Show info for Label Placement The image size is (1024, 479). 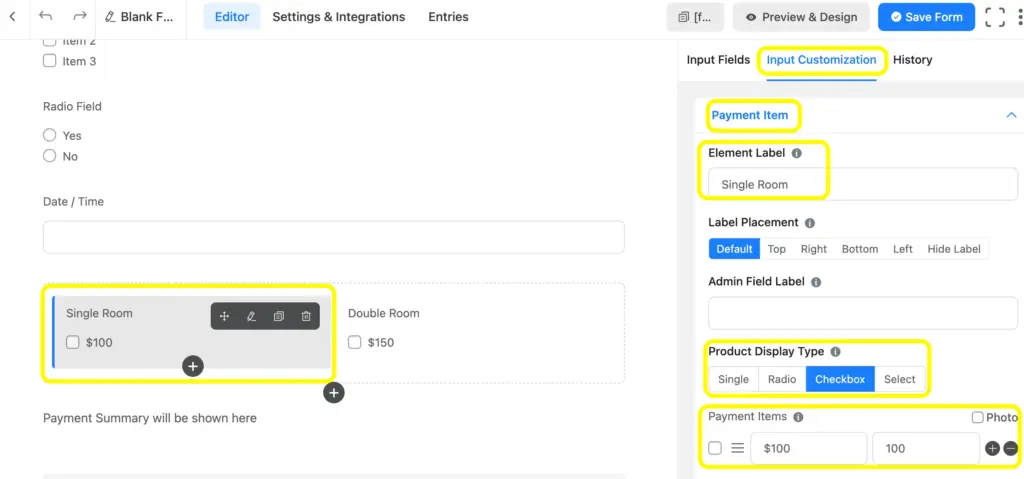click(810, 223)
